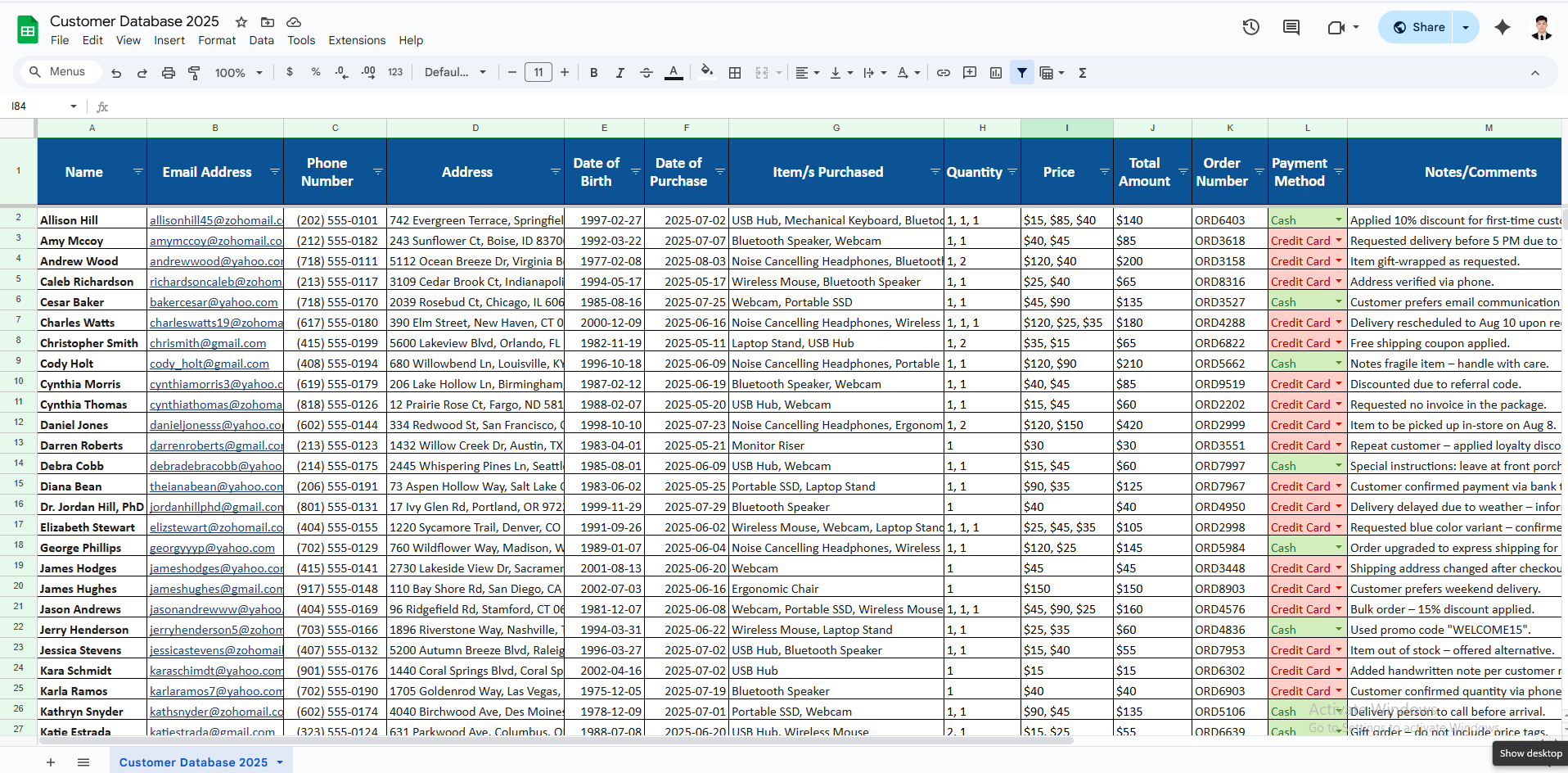Image resolution: width=1568 pixels, height=773 pixels.
Task: Set the font size field showing 11
Action: pos(538,72)
